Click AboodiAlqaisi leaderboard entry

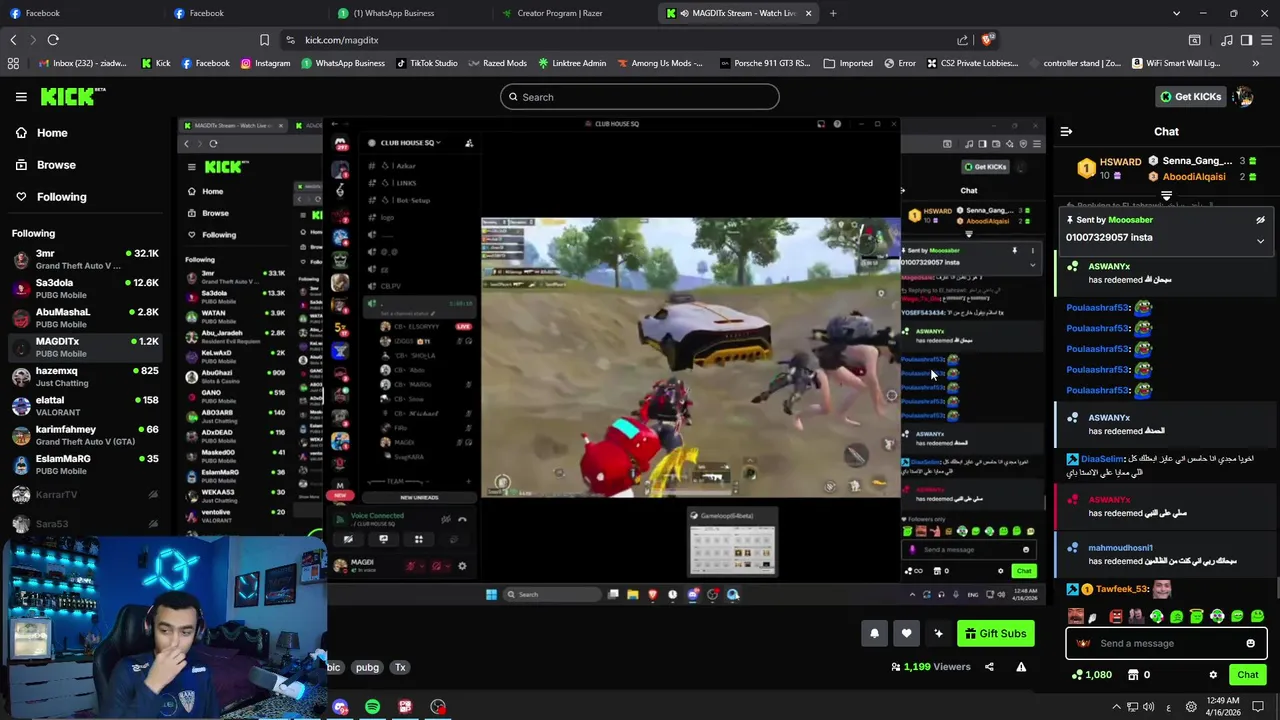point(1203,177)
